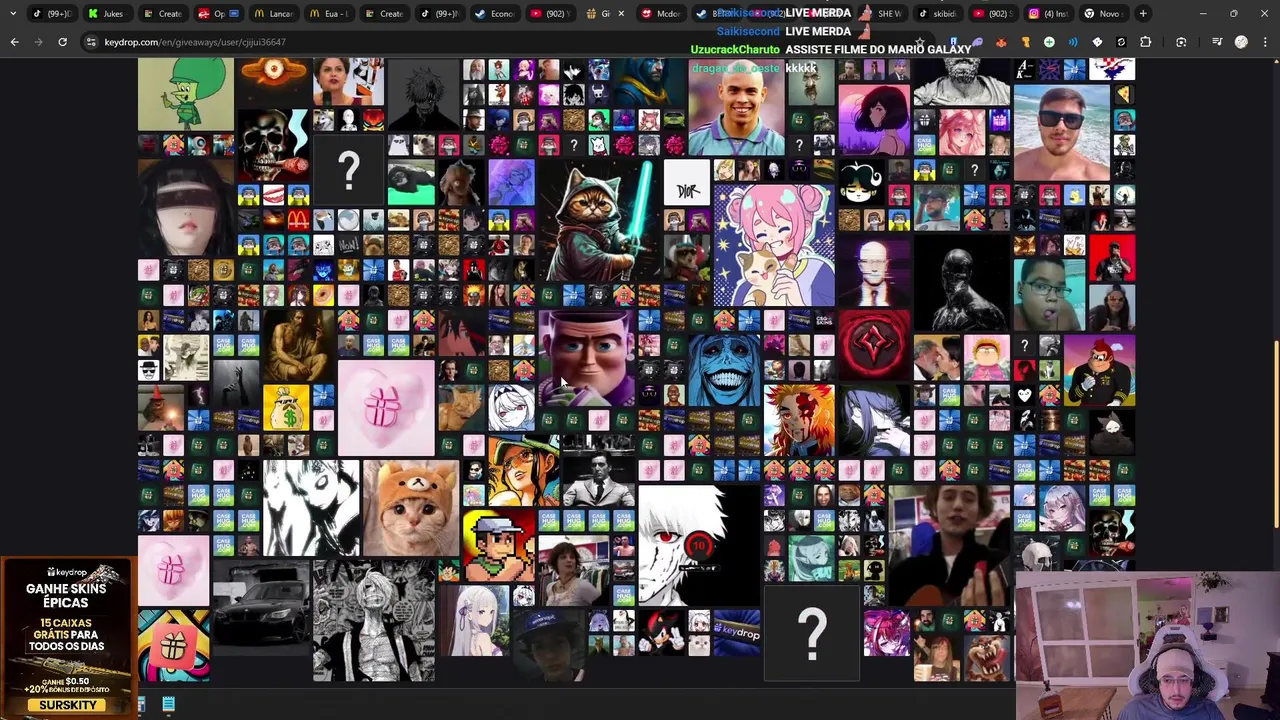The image size is (1280, 720).
Task: Click the flame-haired anime avatar
Action: [799, 420]
